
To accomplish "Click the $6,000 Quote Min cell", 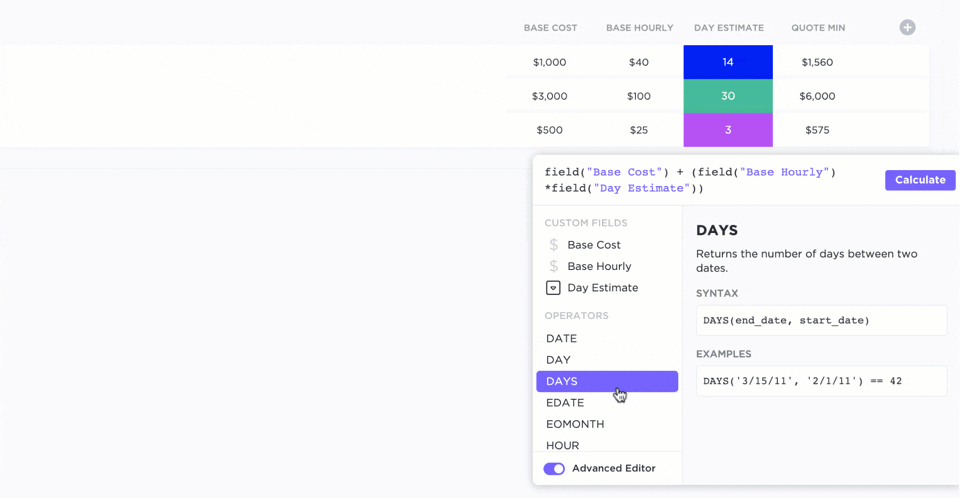I will [817, 96].
